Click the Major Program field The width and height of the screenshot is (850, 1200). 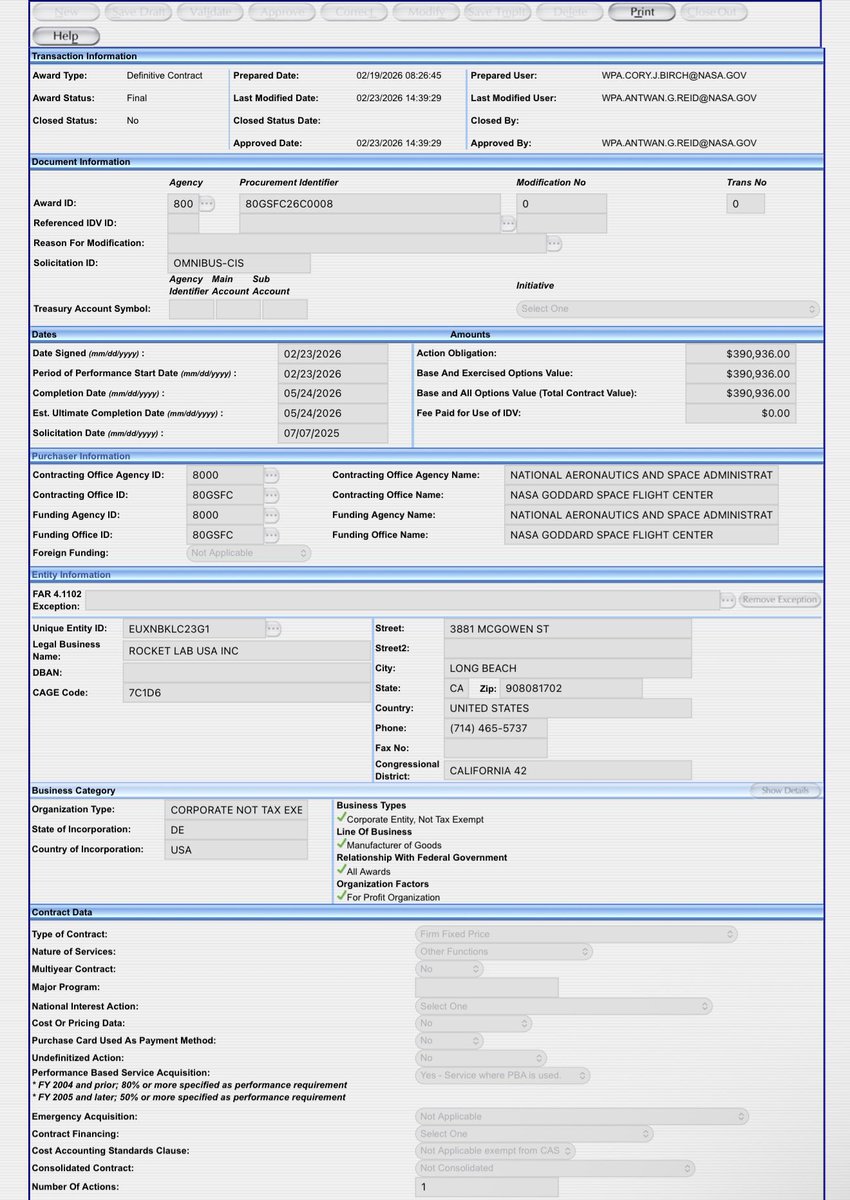point(487,988)
